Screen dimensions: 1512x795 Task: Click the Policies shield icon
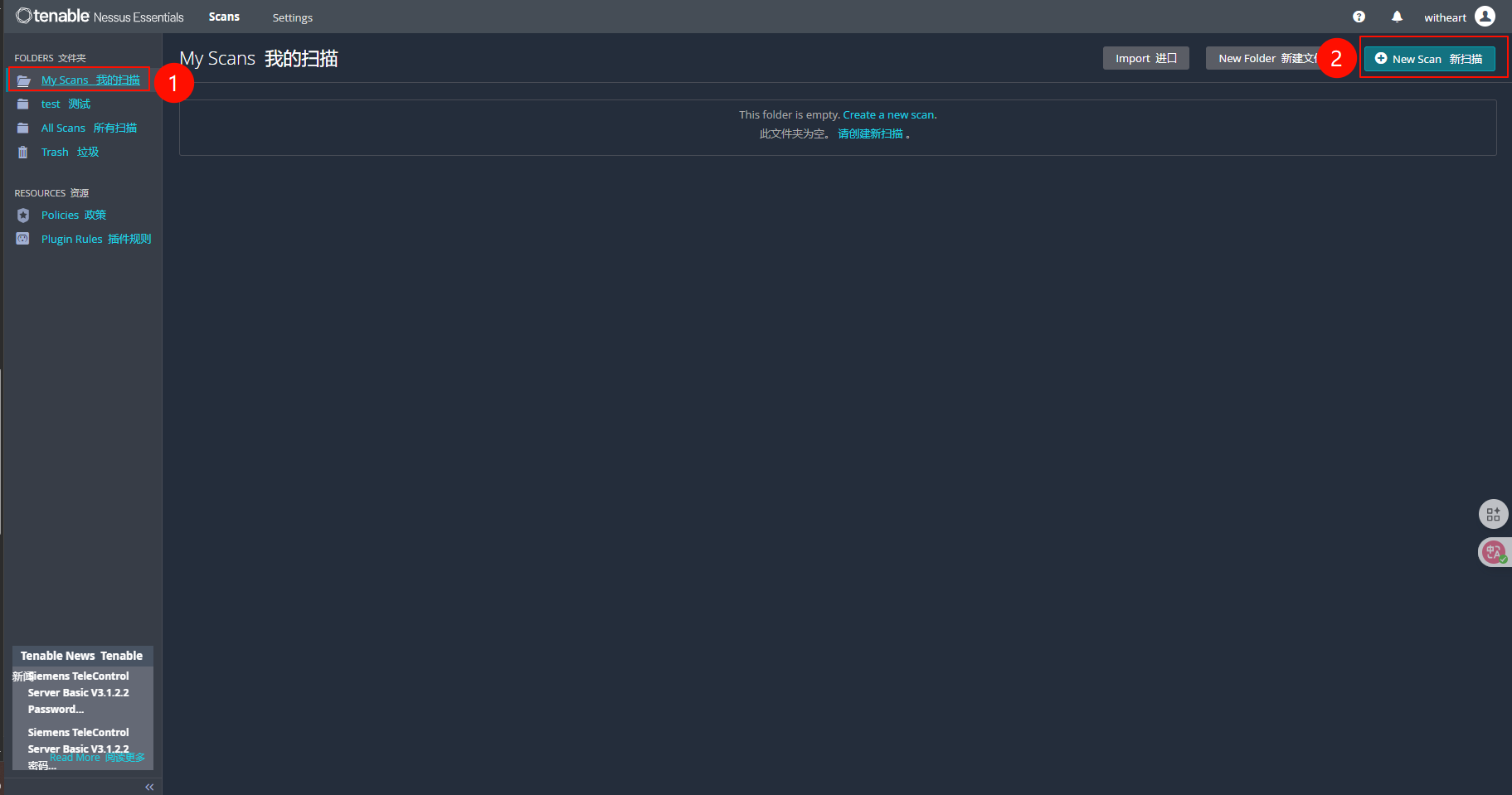(23, 216)
